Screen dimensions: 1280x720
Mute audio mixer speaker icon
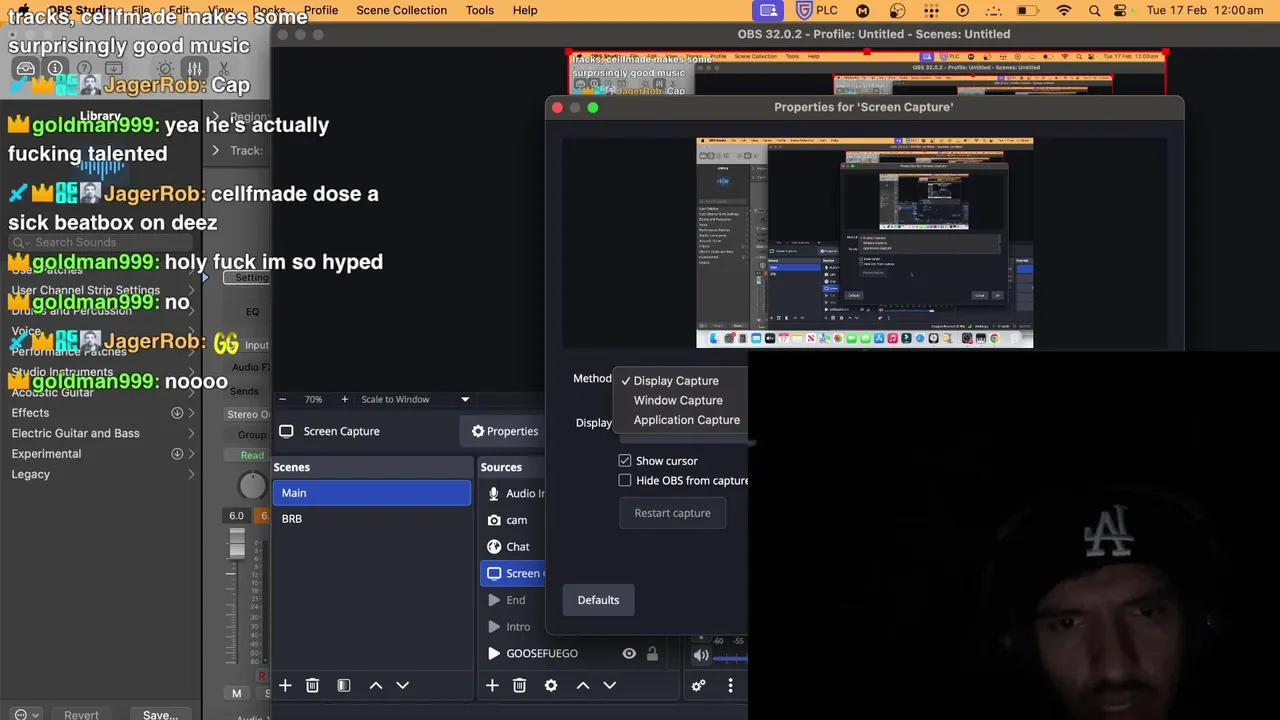pyautogui.click(x=701, y=656)
